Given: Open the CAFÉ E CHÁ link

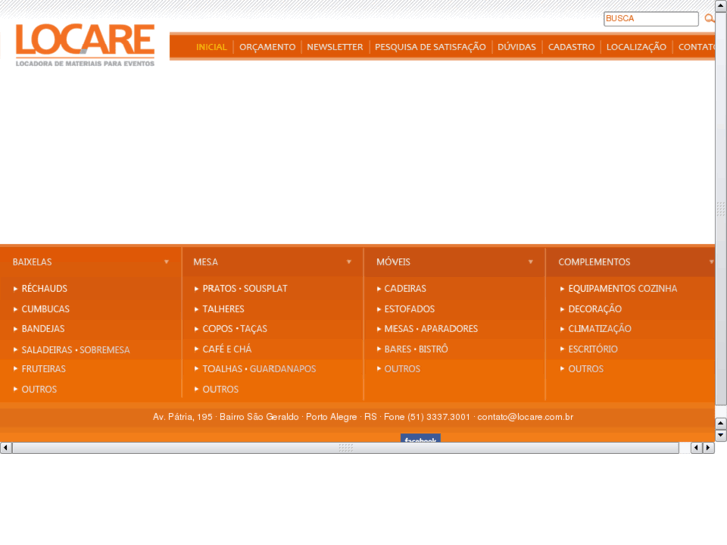Looking at the screenshot, I should point(227,349).
